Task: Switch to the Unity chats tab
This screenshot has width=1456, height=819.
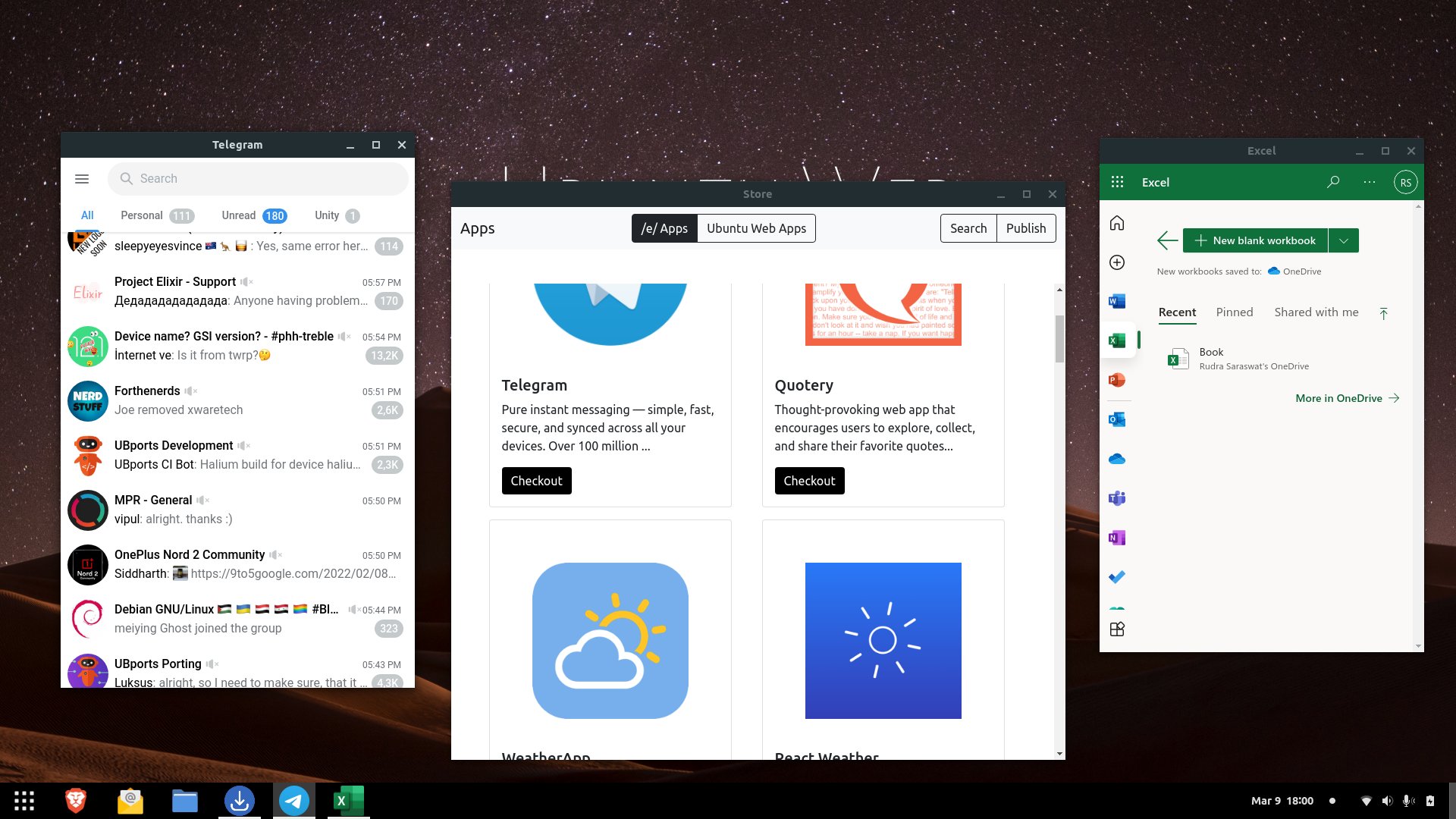Action: (337, 215)
